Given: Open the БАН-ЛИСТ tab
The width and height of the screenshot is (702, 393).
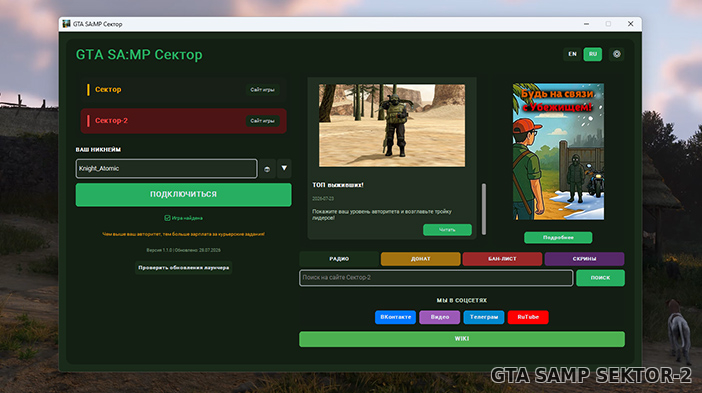Looking at the screenshot, I should (x=502, y=259).
